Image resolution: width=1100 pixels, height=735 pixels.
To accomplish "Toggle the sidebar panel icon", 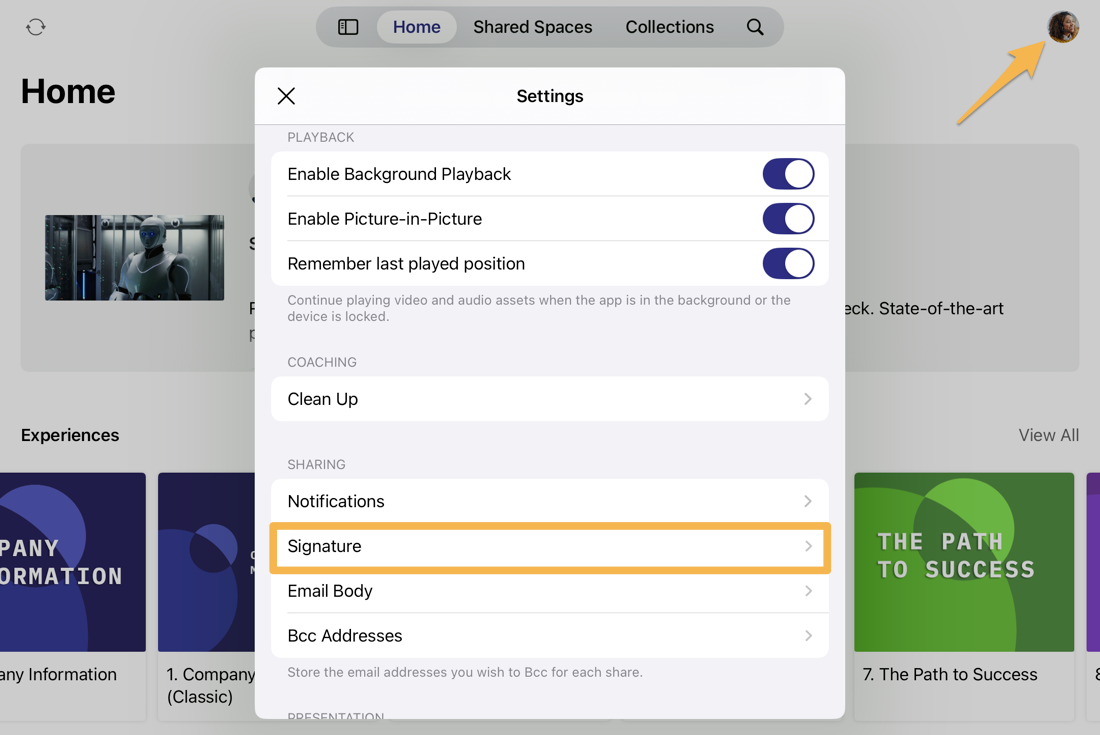I will 347,27.
